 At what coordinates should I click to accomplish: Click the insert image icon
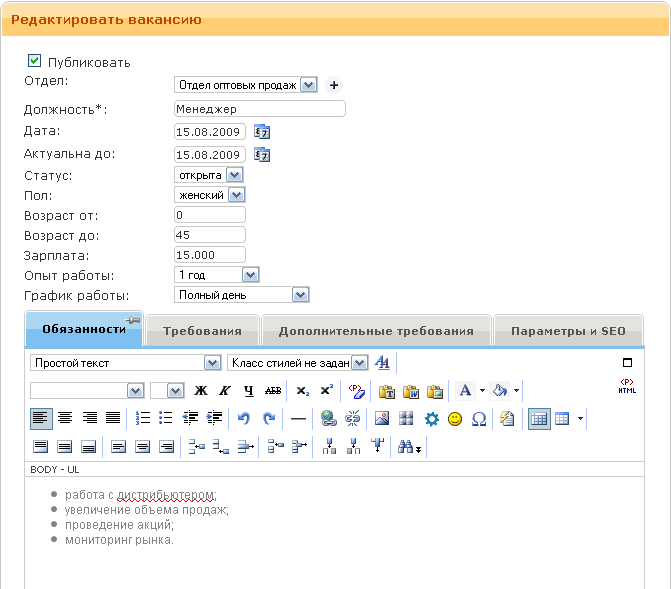pyautogui.click(x=381, y=419)
